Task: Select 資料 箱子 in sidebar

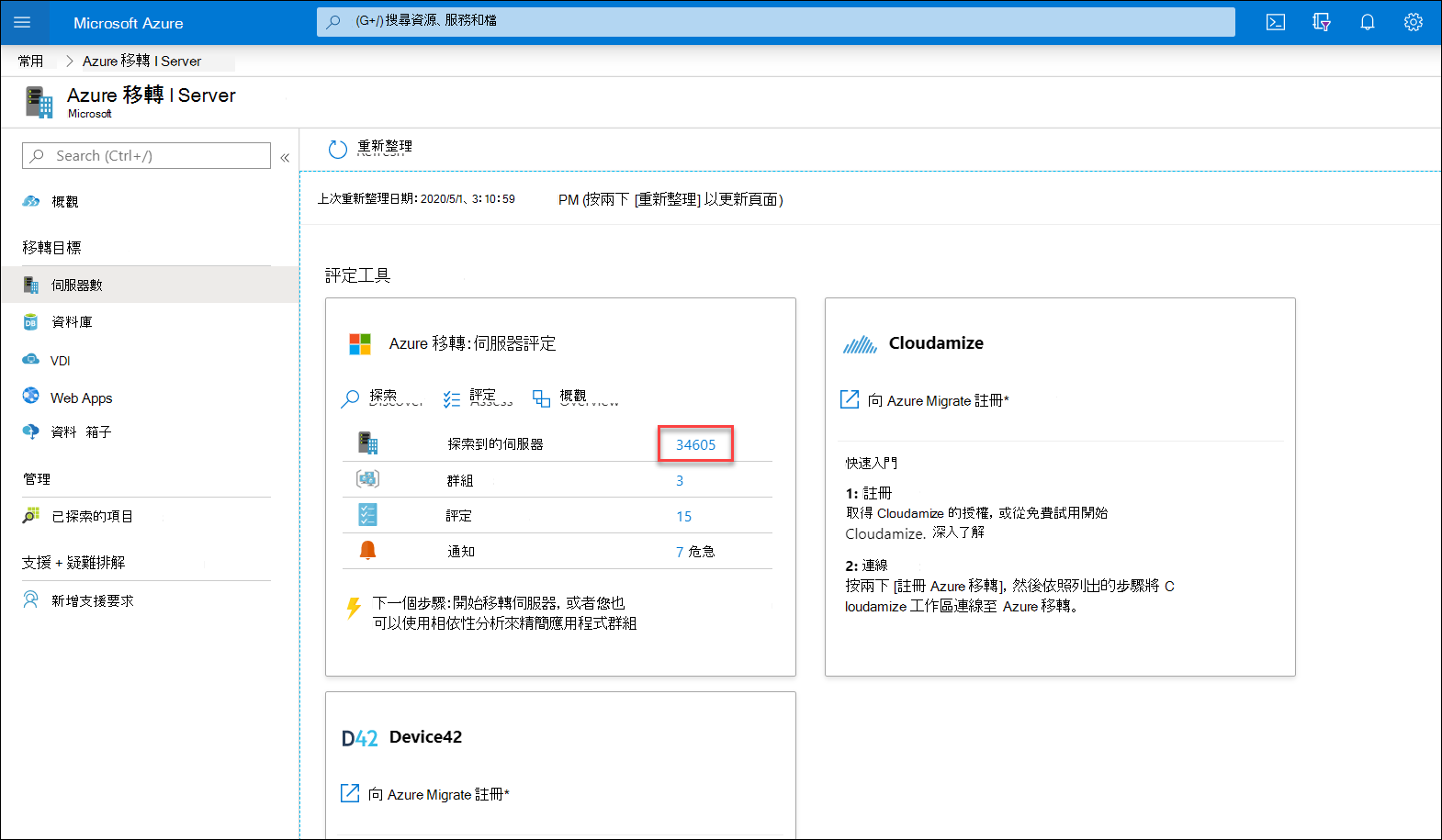Action: [x=81, y=431]
